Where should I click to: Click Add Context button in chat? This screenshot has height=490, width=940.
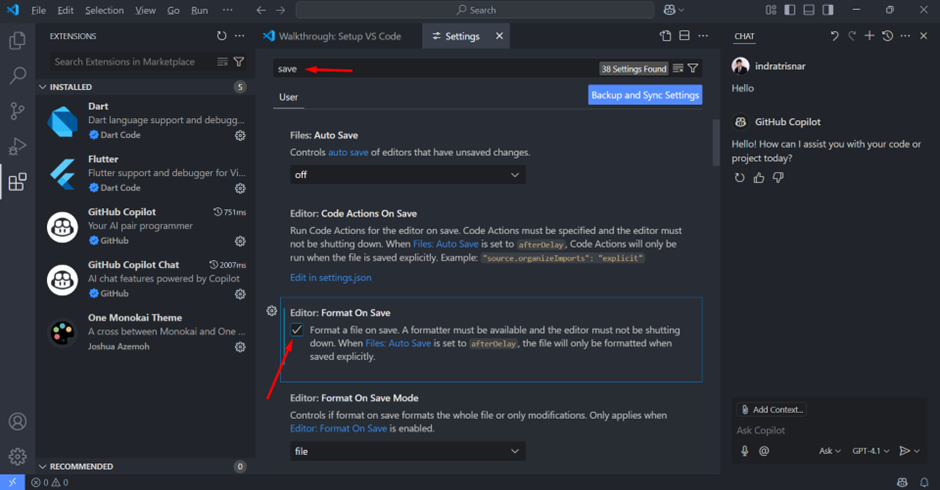(772, 410)
